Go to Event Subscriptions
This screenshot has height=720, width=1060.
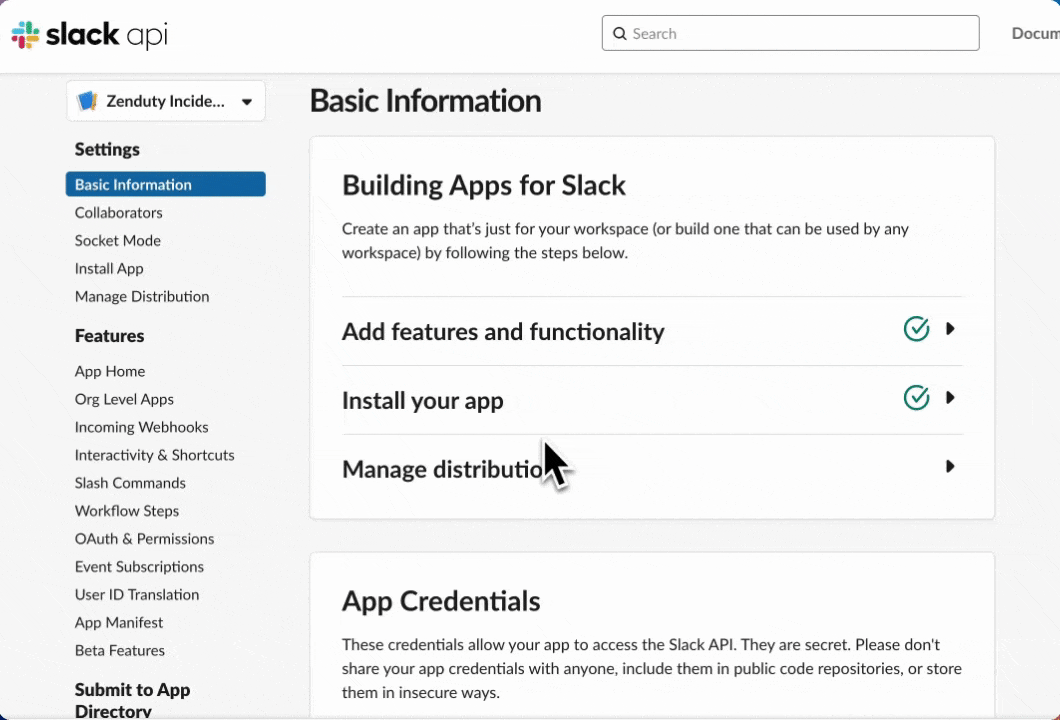139,567
